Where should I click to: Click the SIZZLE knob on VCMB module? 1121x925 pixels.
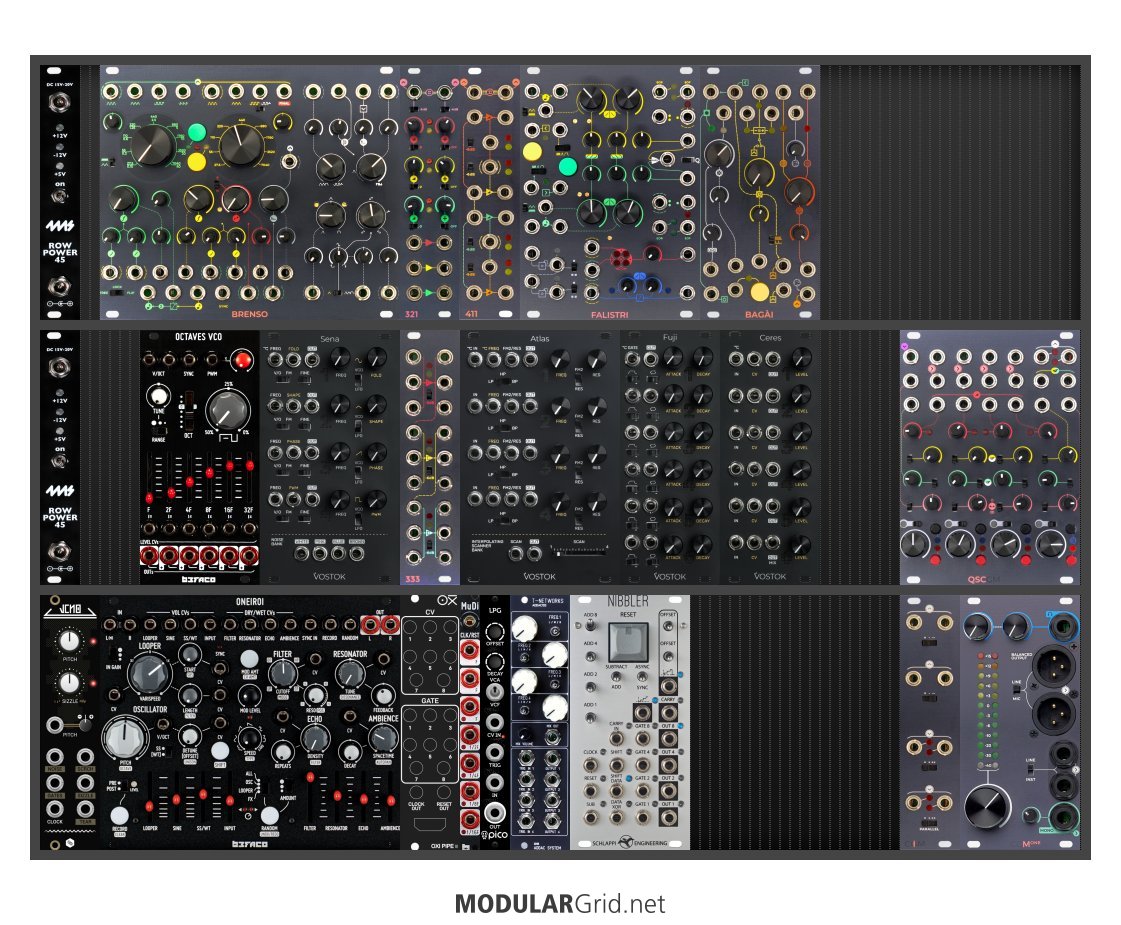[69, 683]
